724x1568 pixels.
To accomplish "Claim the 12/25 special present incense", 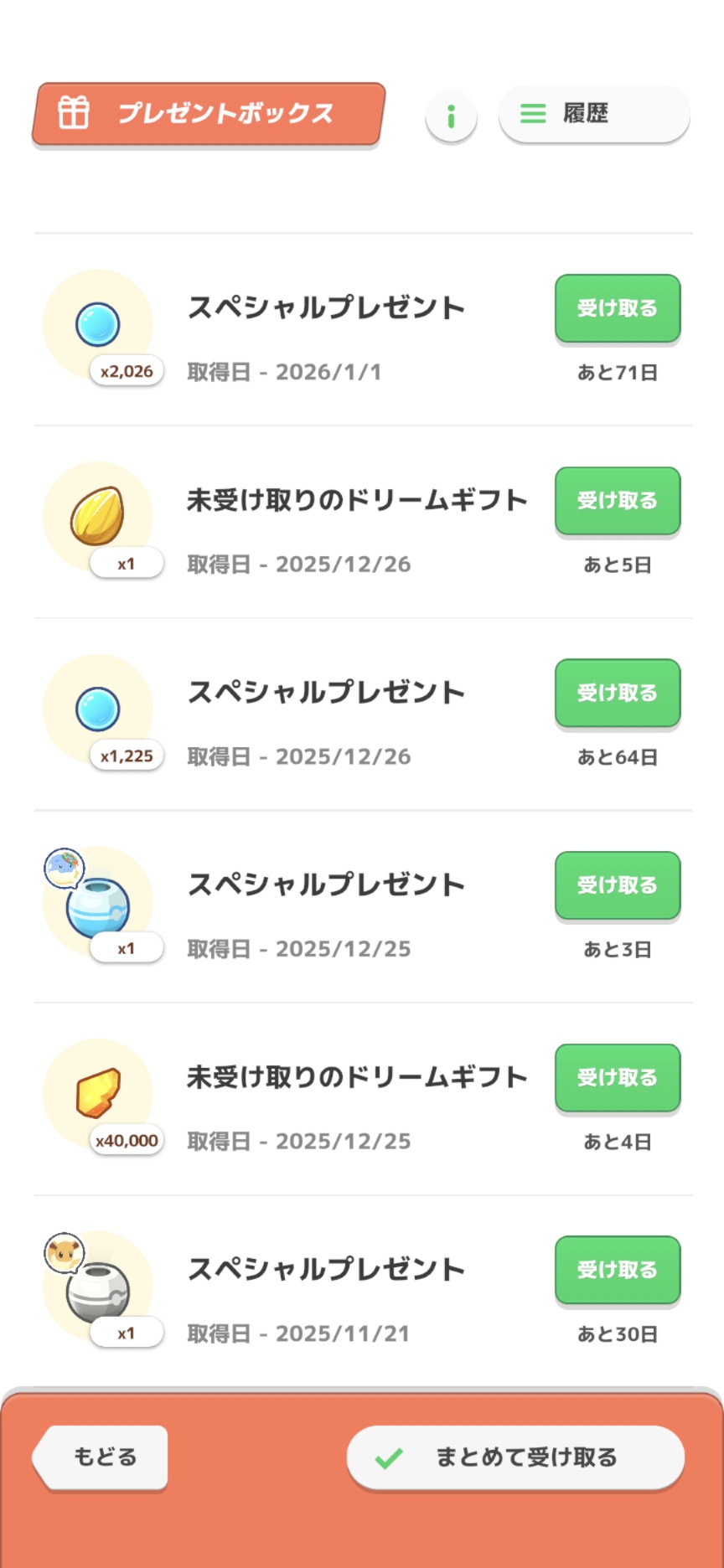I will [x=617, y=885].
